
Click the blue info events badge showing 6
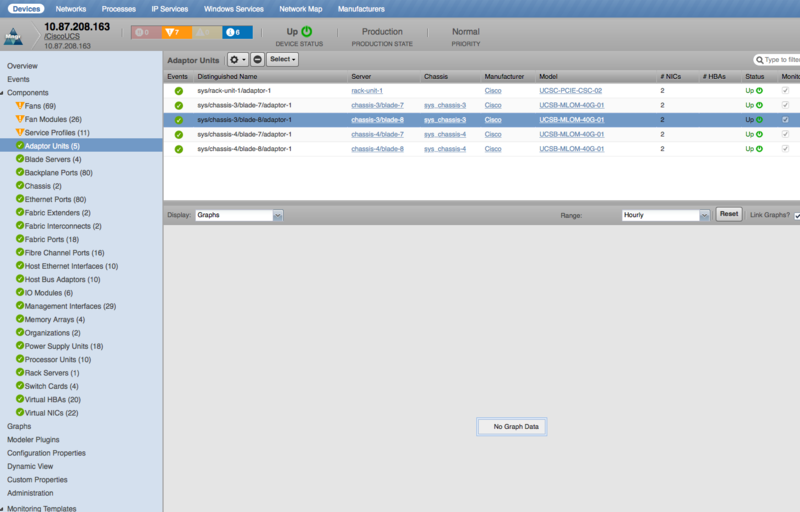[x=237, y=32]
